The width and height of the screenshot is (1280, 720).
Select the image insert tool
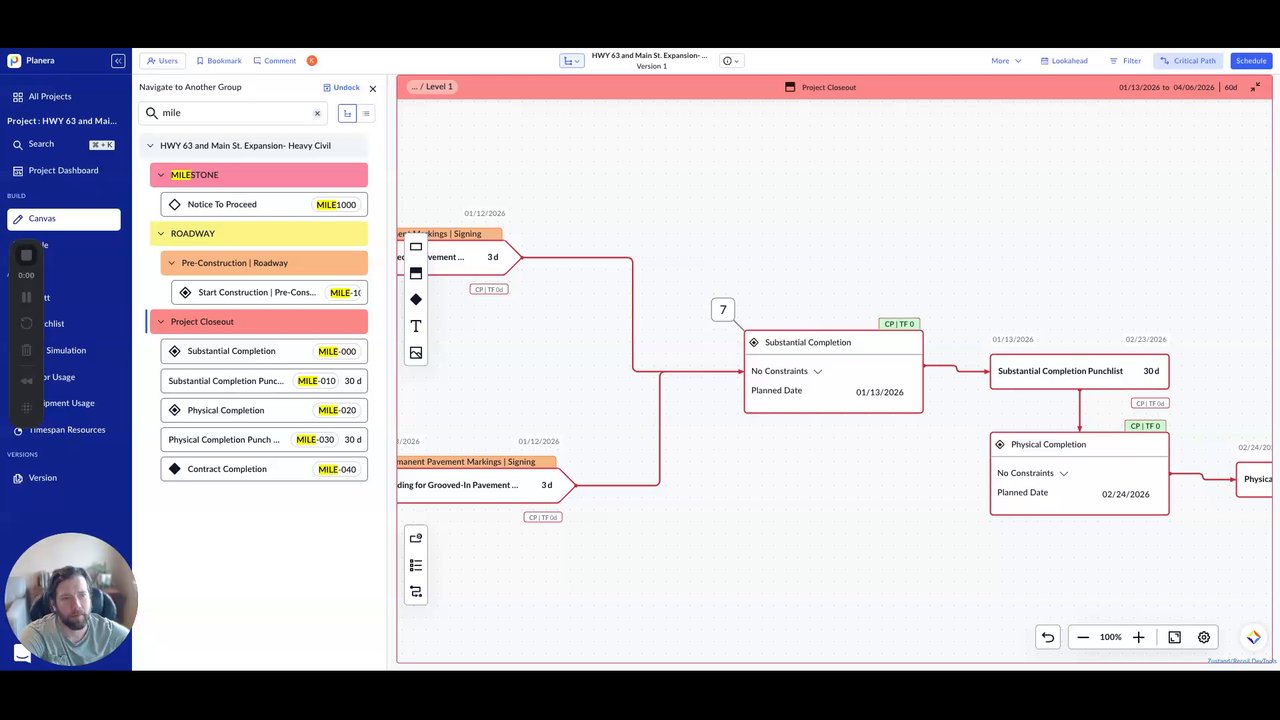pos(416,353)
